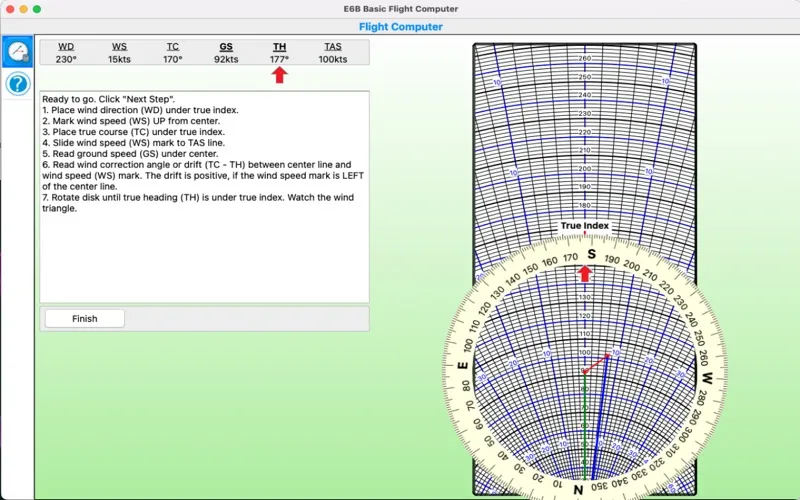Click the instruction text area
The width and height of the screenshot is (800, 500).
click(x=205, y=197)
